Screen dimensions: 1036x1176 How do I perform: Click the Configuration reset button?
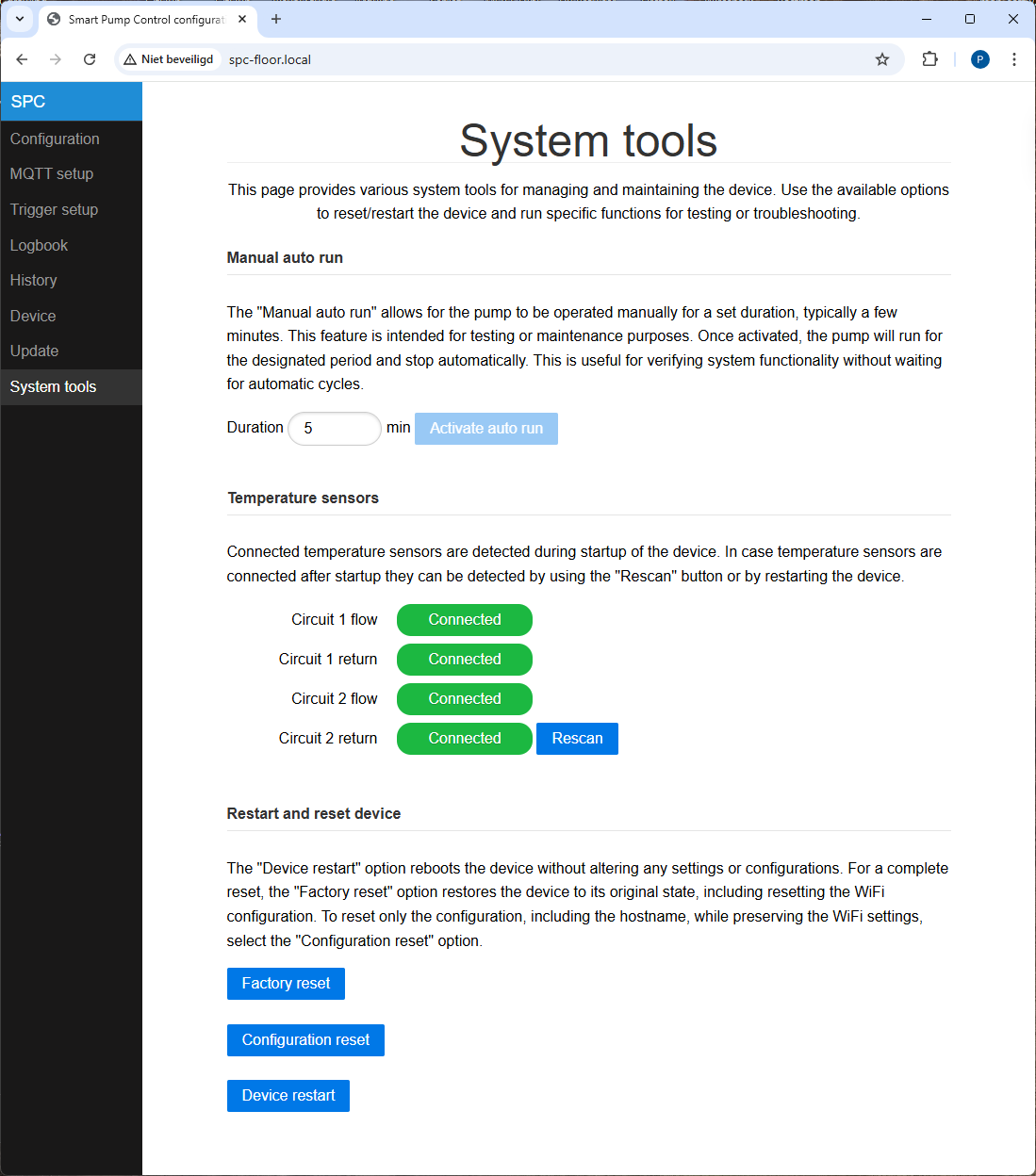pyautogui.click(x=305, y=1040)
